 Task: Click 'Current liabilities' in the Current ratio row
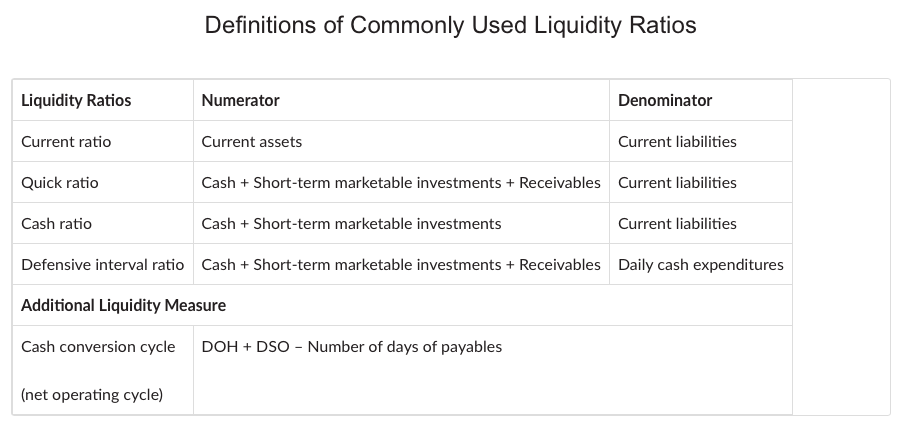click(677, 142)
